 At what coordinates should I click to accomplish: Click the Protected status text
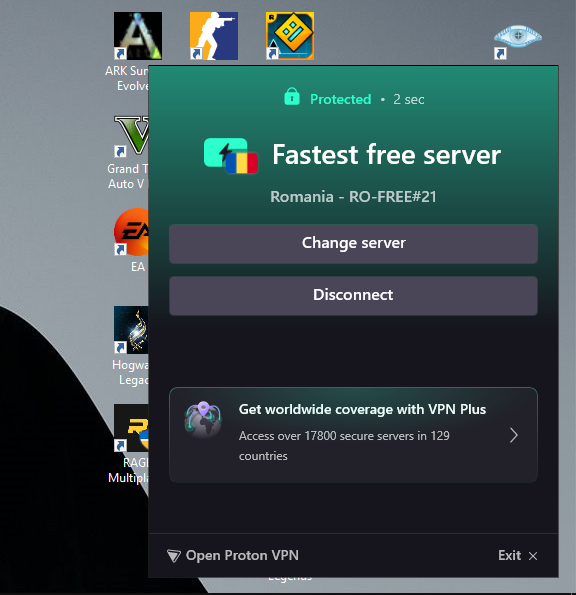click(x=340, y=99)
